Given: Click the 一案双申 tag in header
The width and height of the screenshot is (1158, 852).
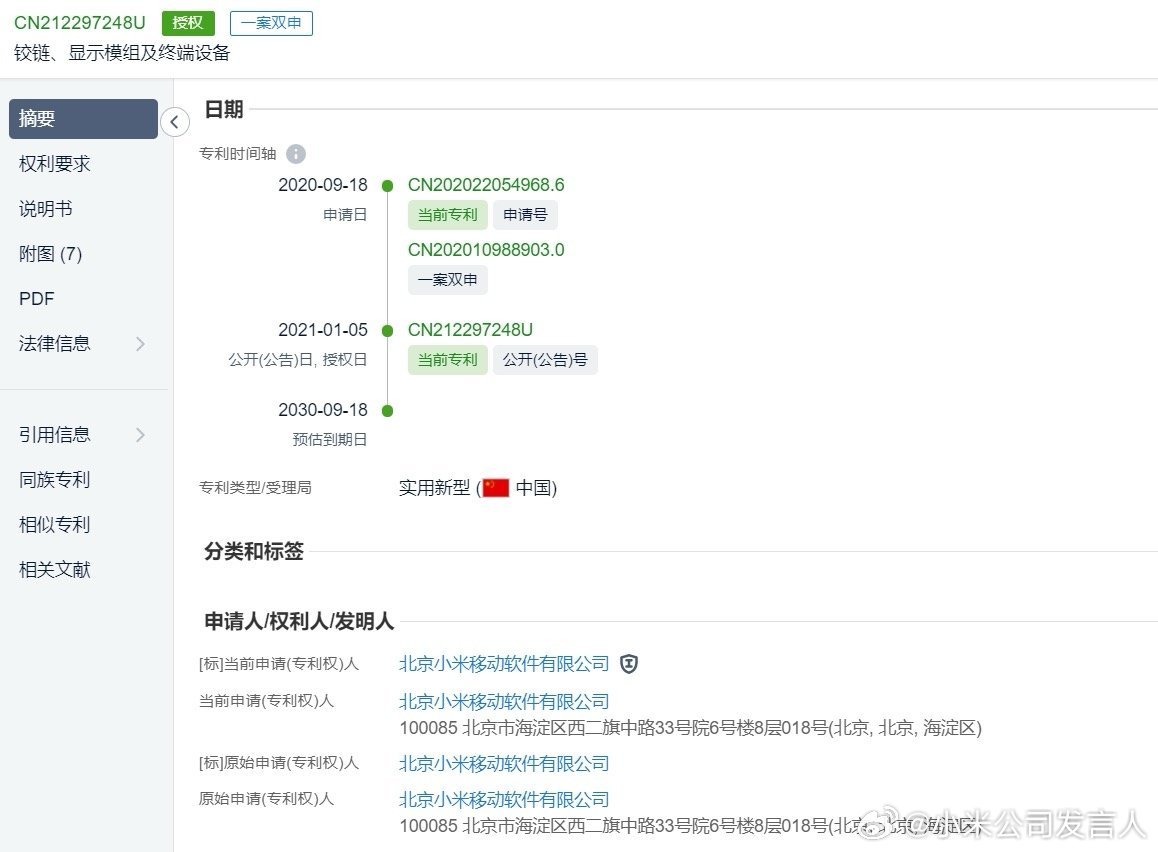Looking at the screenshot, I should coord(271,23).
